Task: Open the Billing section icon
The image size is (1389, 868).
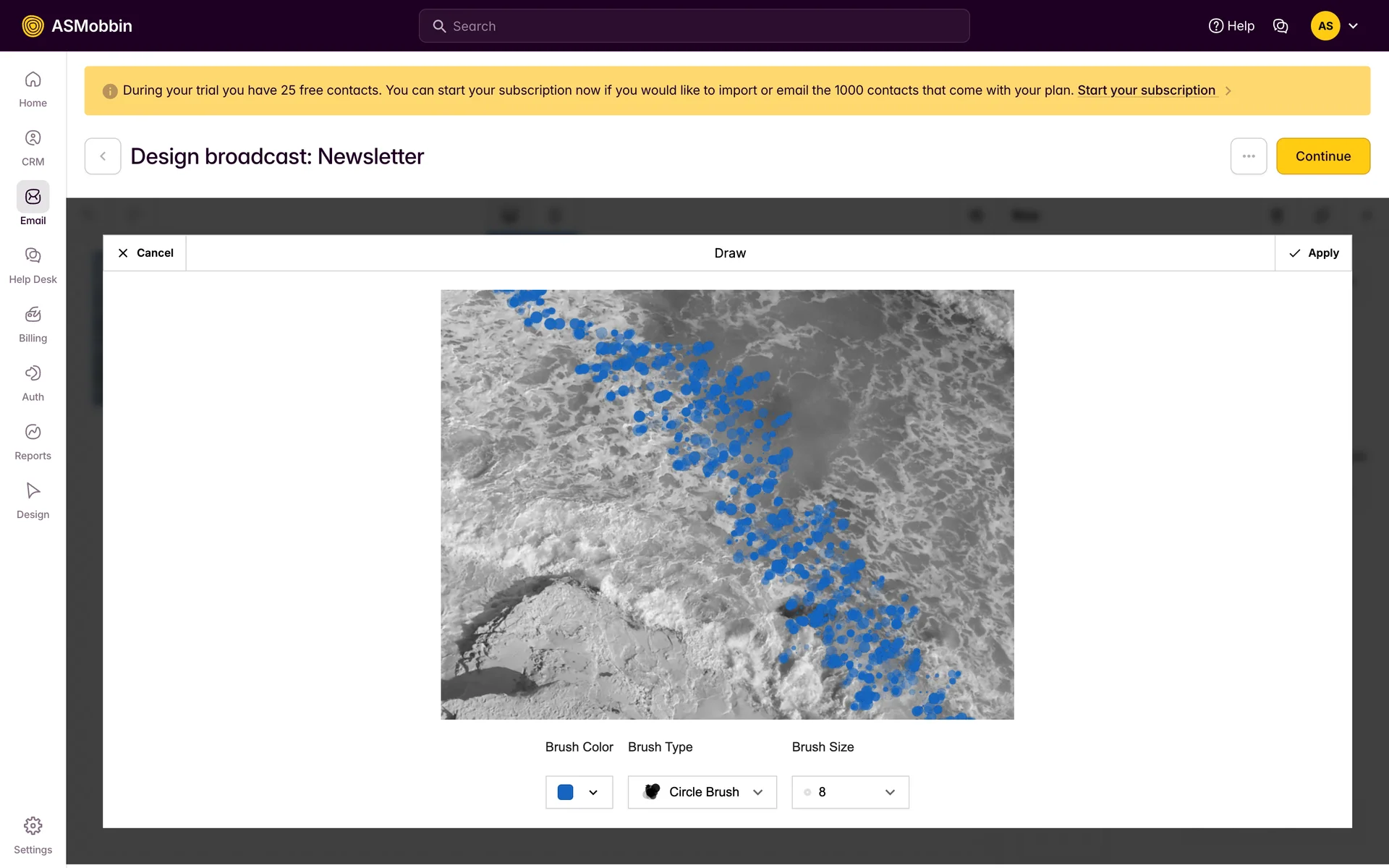Action: tap(33, 323)
